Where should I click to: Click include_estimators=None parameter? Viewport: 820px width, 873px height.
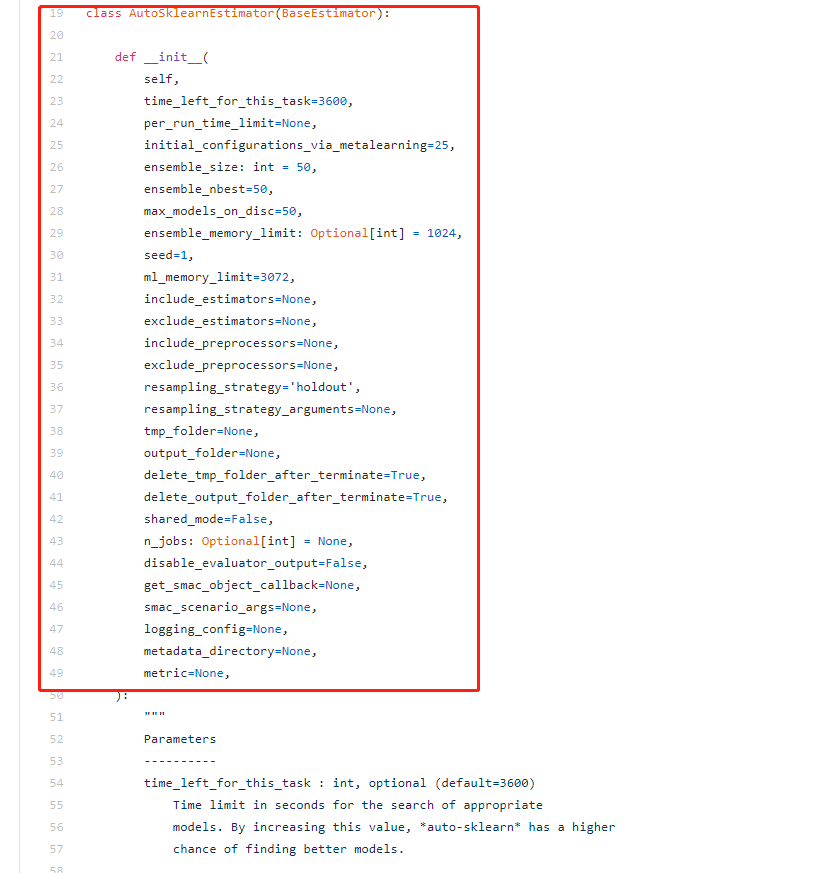tap(227, 299)
